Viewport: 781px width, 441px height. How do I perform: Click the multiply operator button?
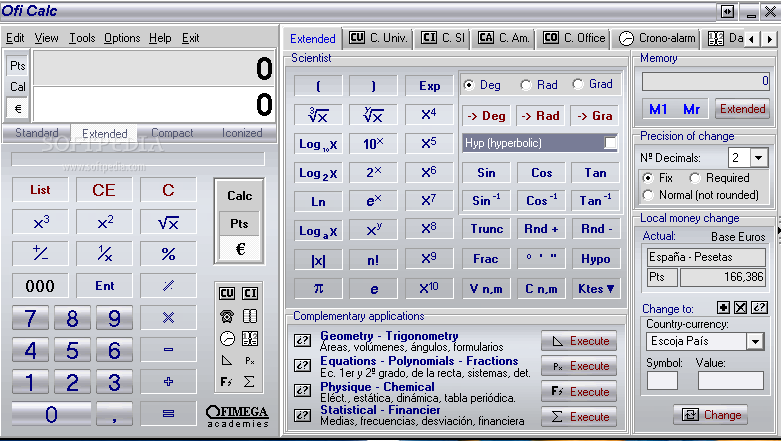coord(168,317)
